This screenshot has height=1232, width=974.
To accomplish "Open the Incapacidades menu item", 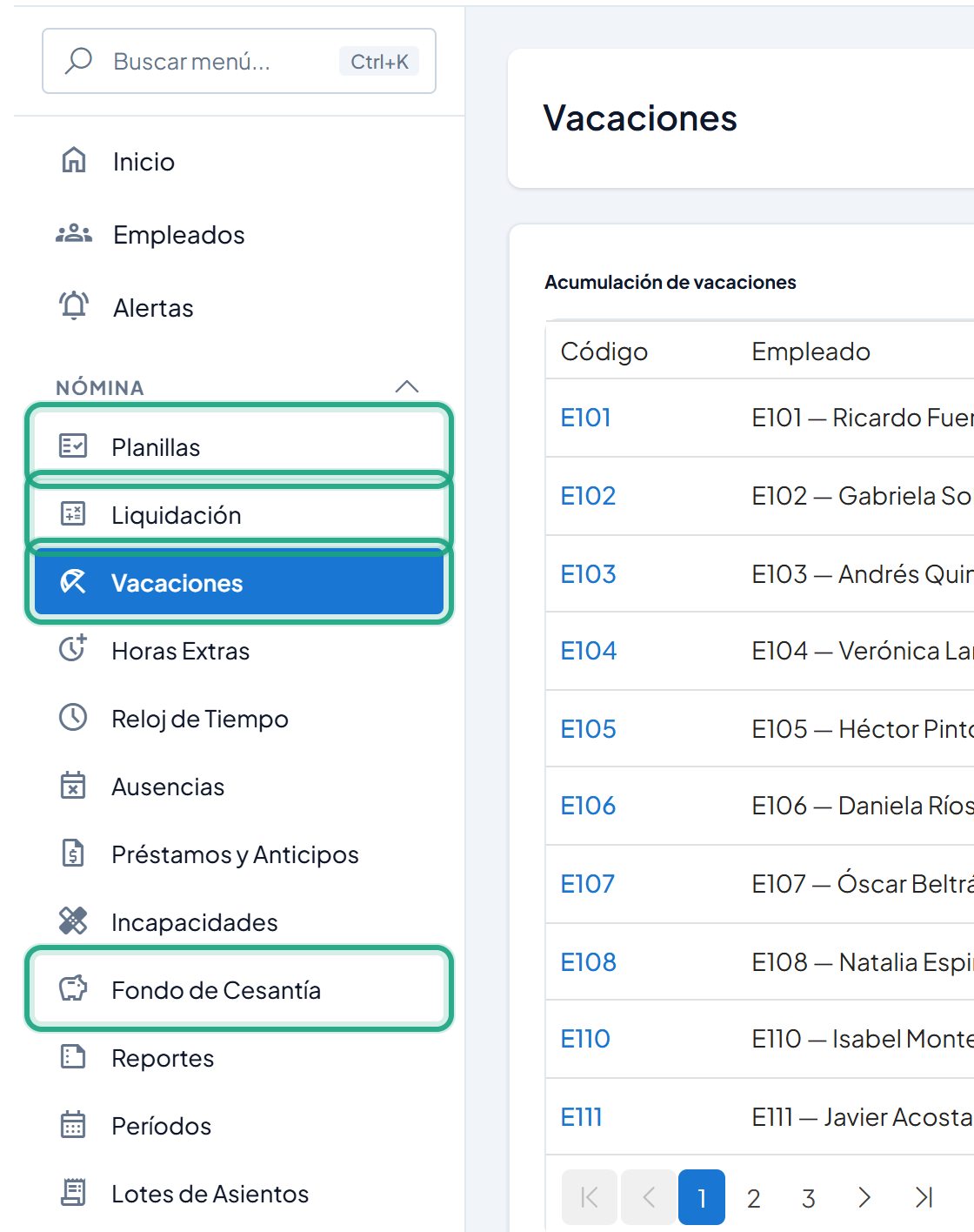I will 239,922.
